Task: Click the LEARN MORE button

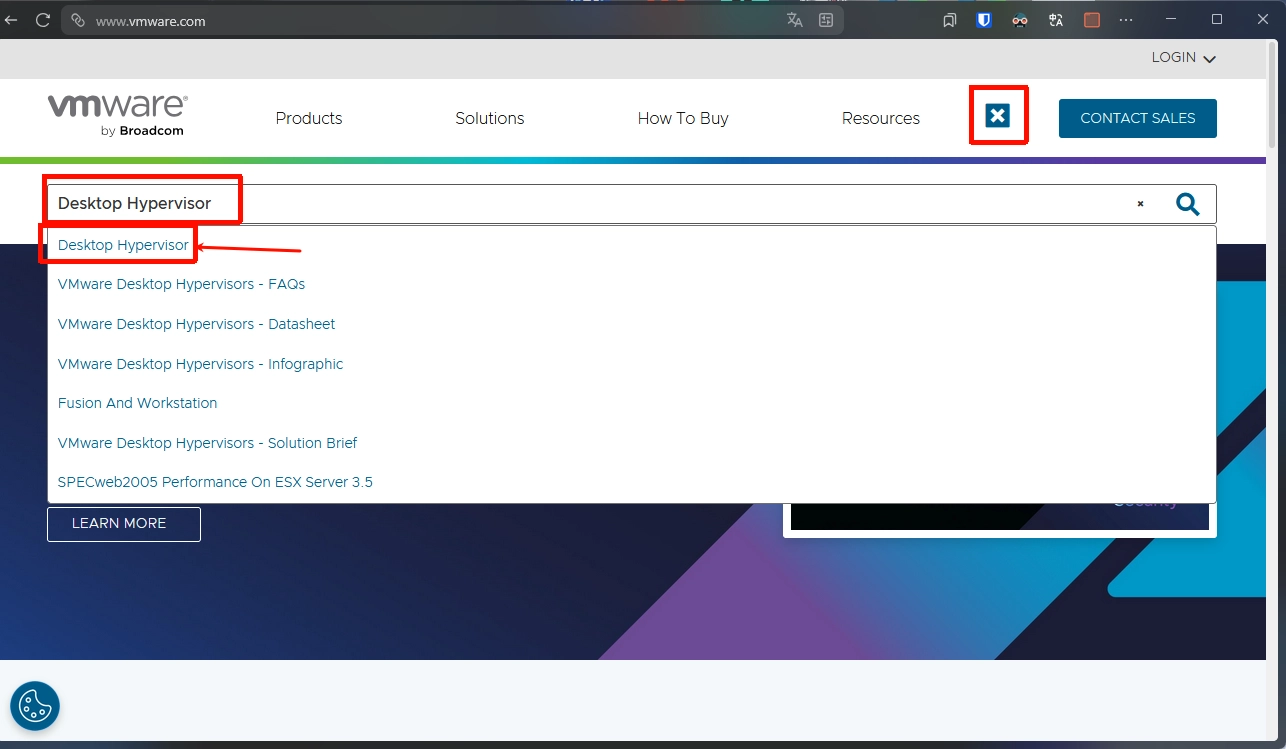Action: [x=123, y=524]
